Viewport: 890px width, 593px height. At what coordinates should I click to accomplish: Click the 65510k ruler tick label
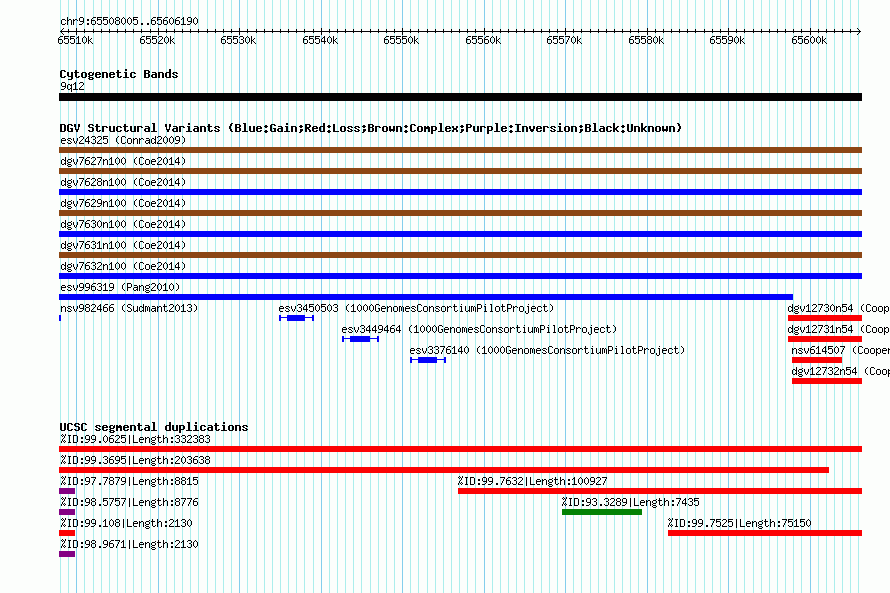(75, 40)
